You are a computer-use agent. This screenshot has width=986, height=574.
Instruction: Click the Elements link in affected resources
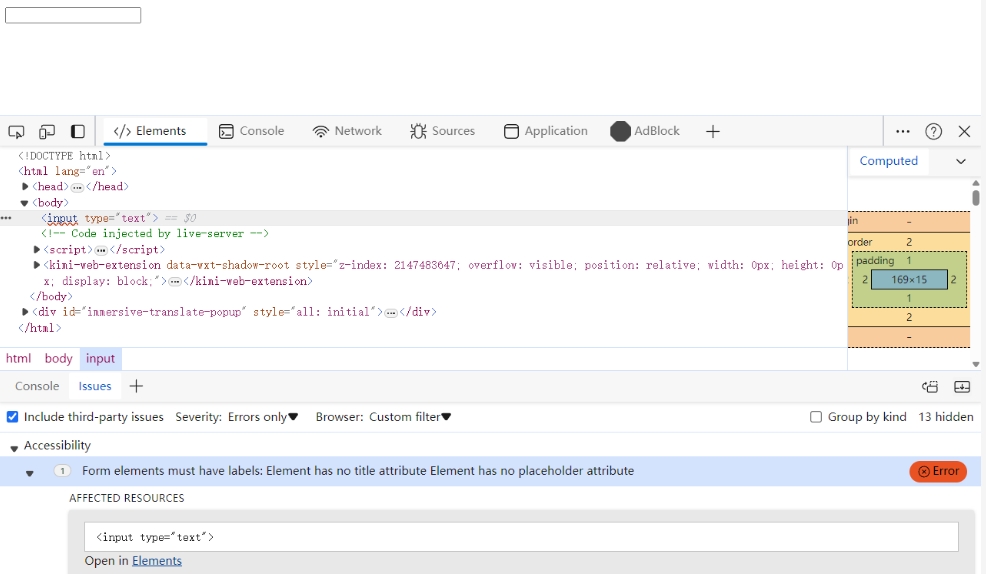(157, 561)
